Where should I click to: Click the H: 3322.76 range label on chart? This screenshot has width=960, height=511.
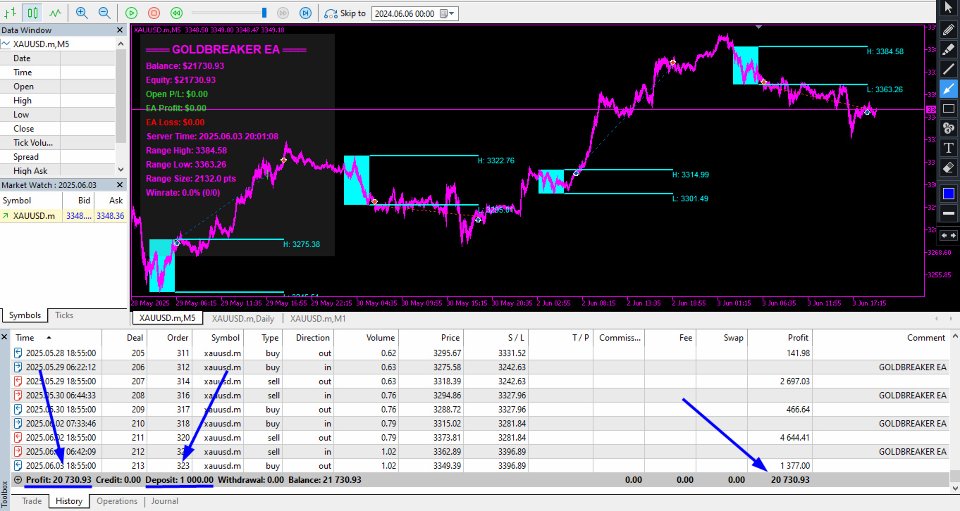(x=496, y=161)
